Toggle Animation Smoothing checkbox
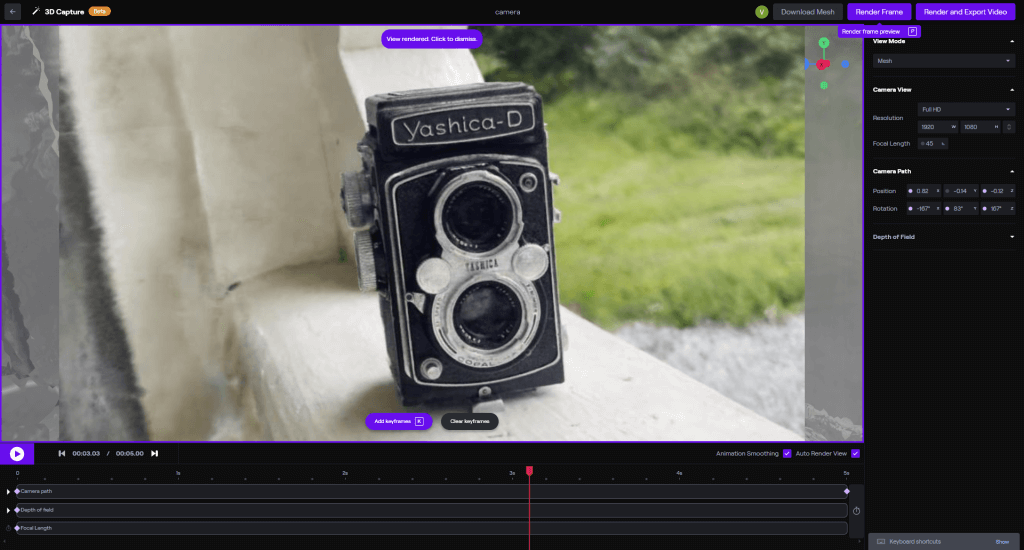This screenshot has height=550, width=1024. (787, 453)
